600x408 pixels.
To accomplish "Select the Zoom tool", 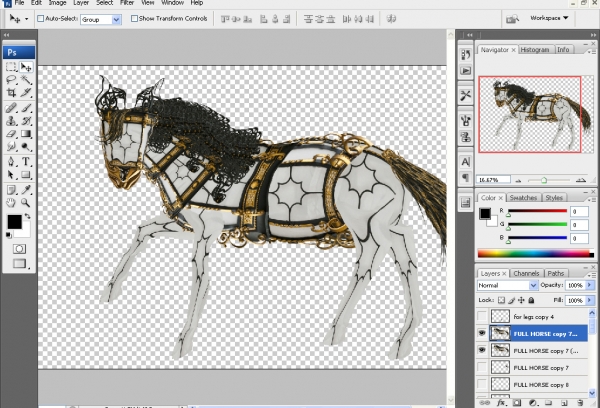I will click(x=26, y=202).
